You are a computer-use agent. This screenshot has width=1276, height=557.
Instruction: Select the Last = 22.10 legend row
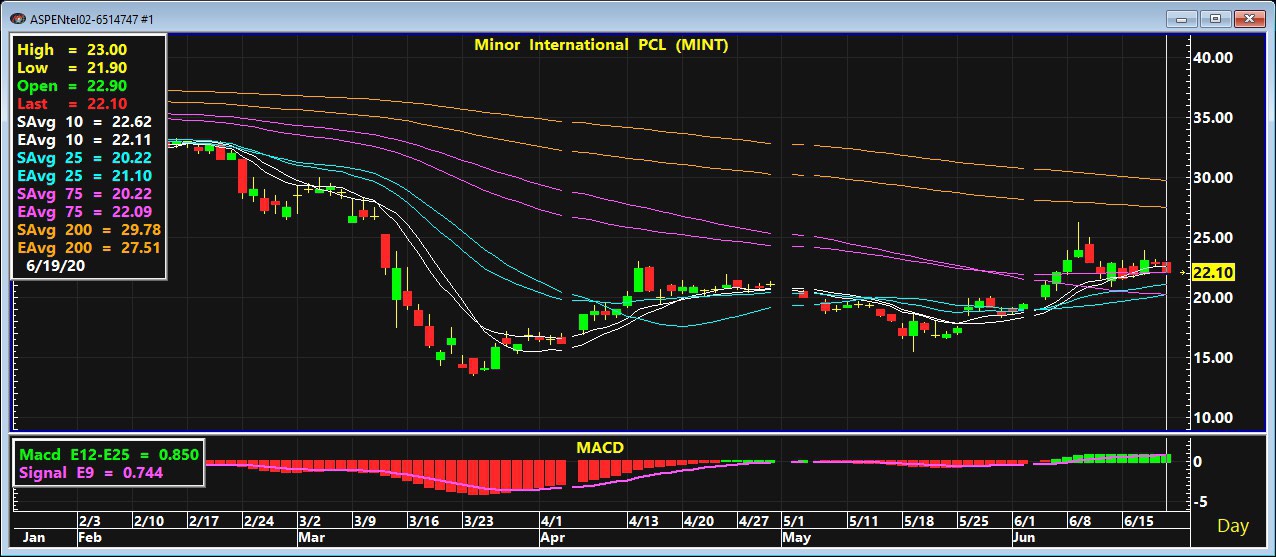(x=72, y=104)
